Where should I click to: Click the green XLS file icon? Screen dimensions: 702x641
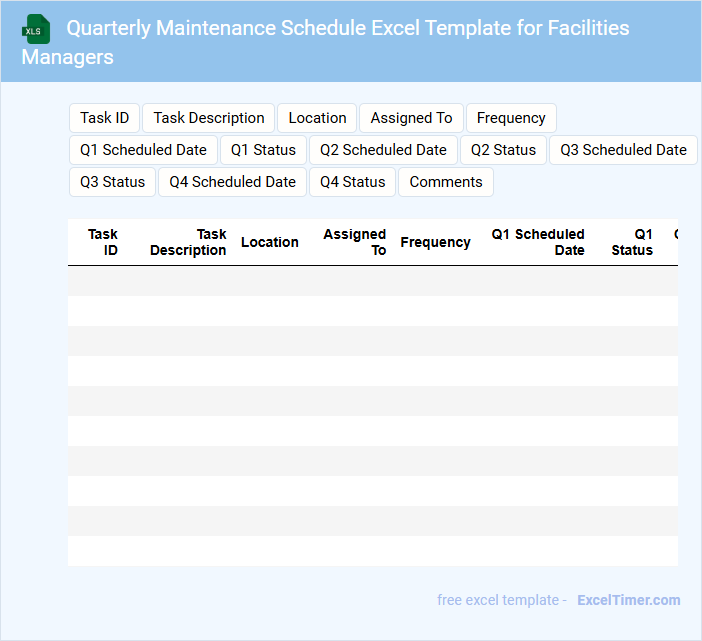click(x=36, y=29)
